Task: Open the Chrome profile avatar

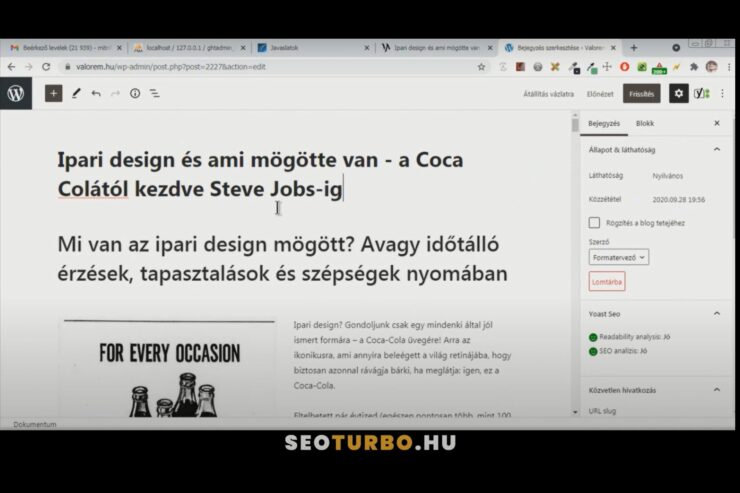Action: [712, 67]
